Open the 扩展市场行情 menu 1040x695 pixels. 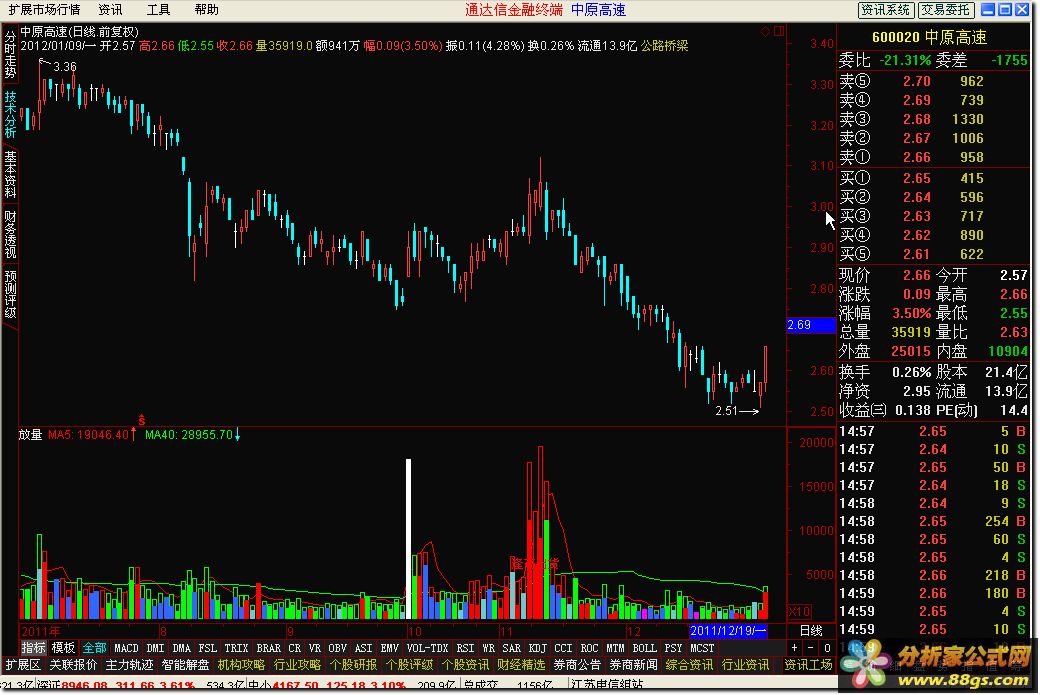[44, 10]
